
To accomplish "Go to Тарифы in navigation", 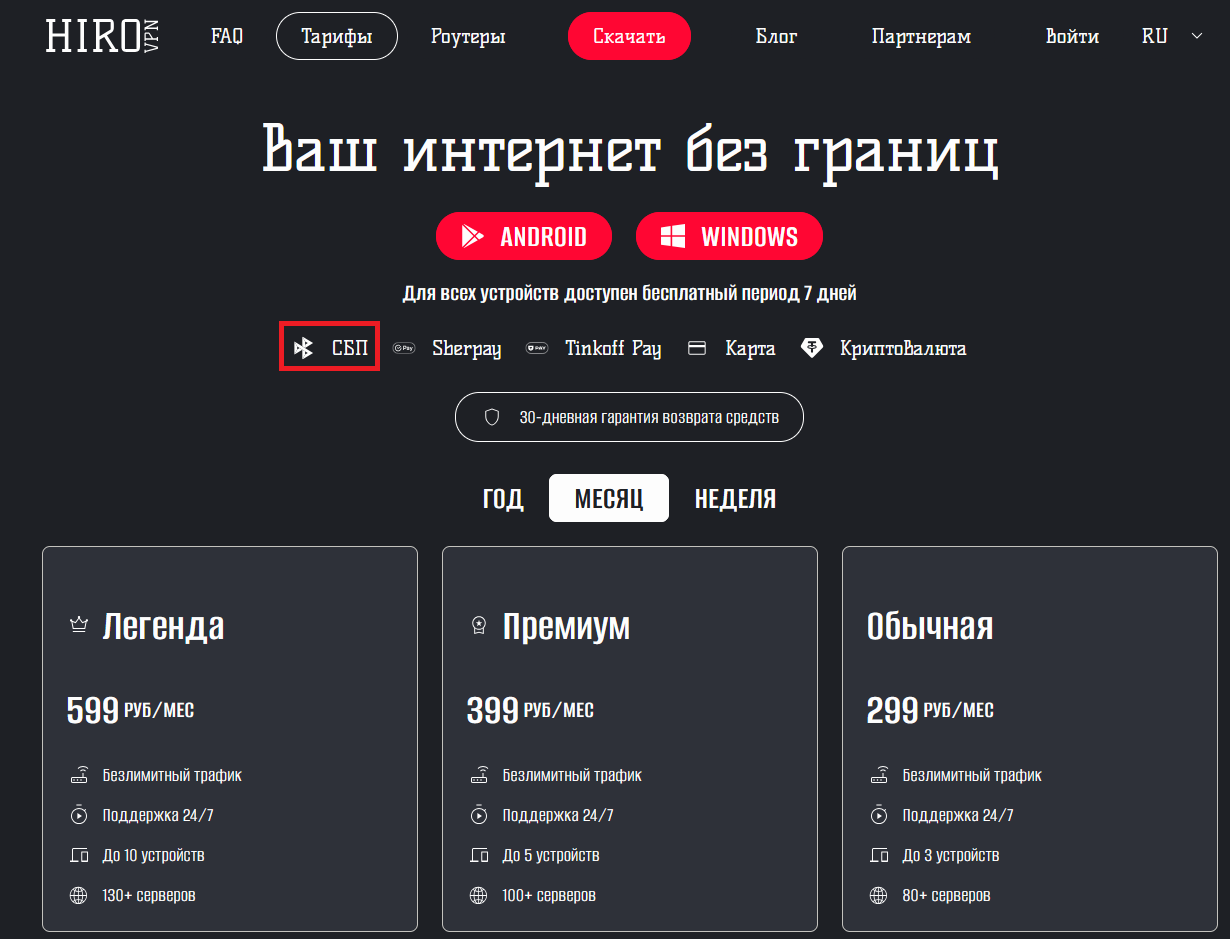I will pos(337,37).
